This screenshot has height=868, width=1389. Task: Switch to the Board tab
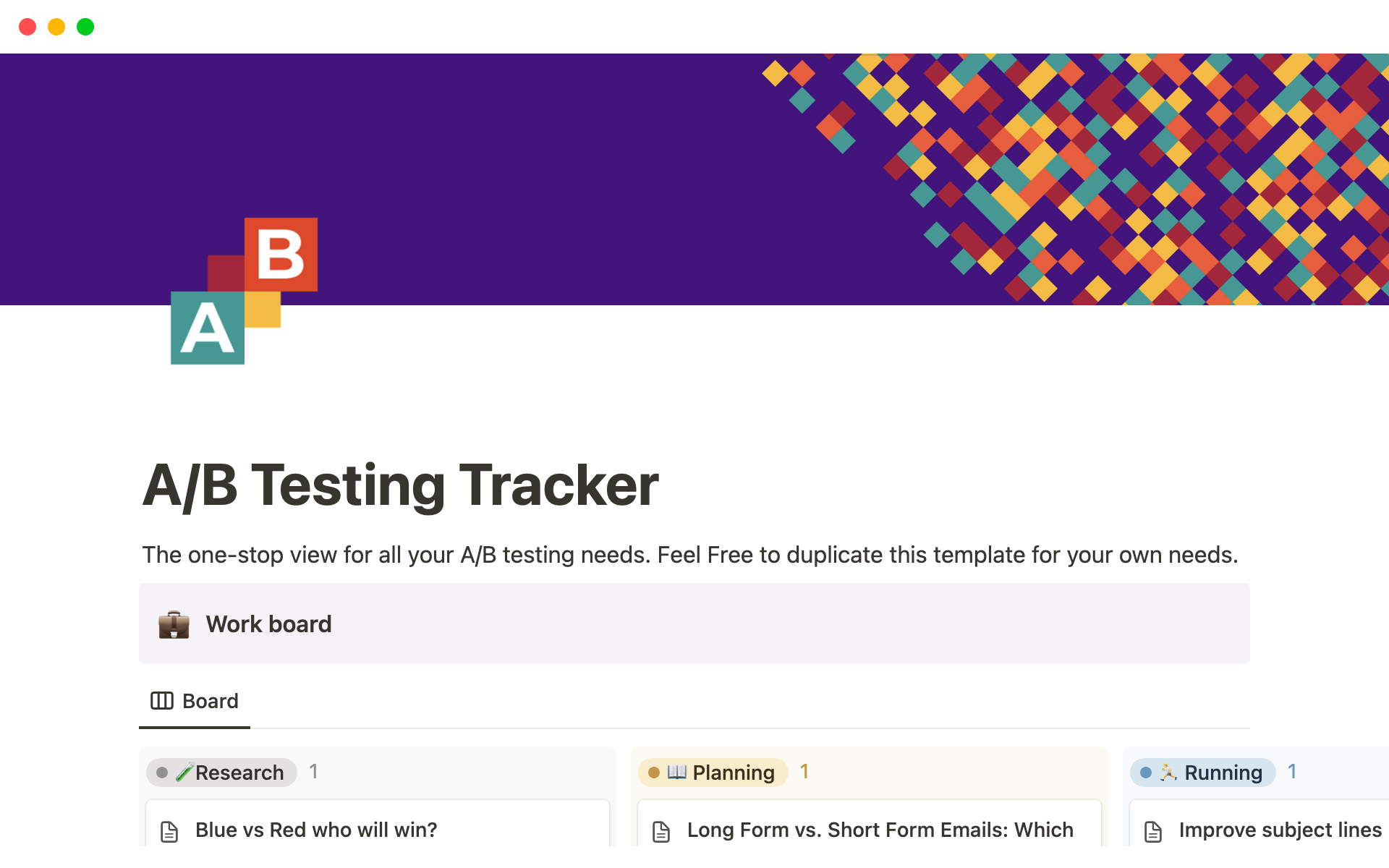click(195, 701)
